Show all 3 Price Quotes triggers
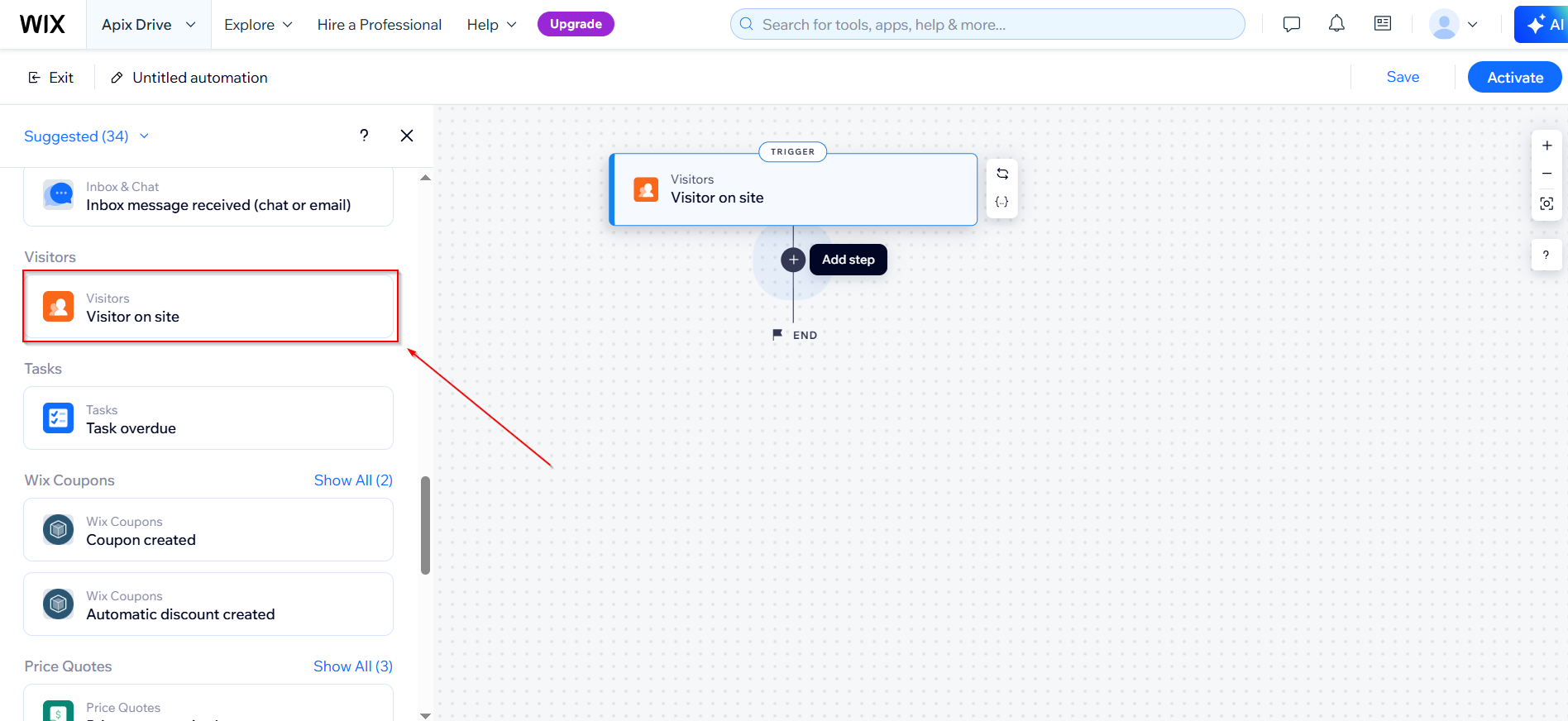 pyautogui.click(x=353, y=666)
